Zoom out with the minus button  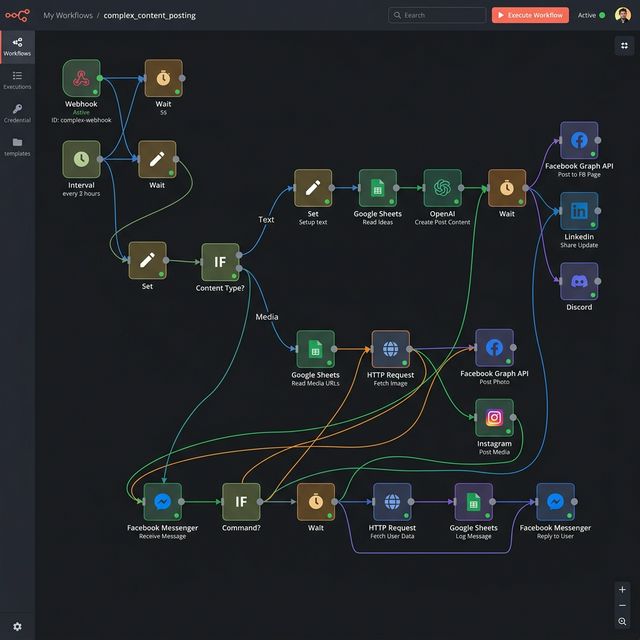[622, 605]
